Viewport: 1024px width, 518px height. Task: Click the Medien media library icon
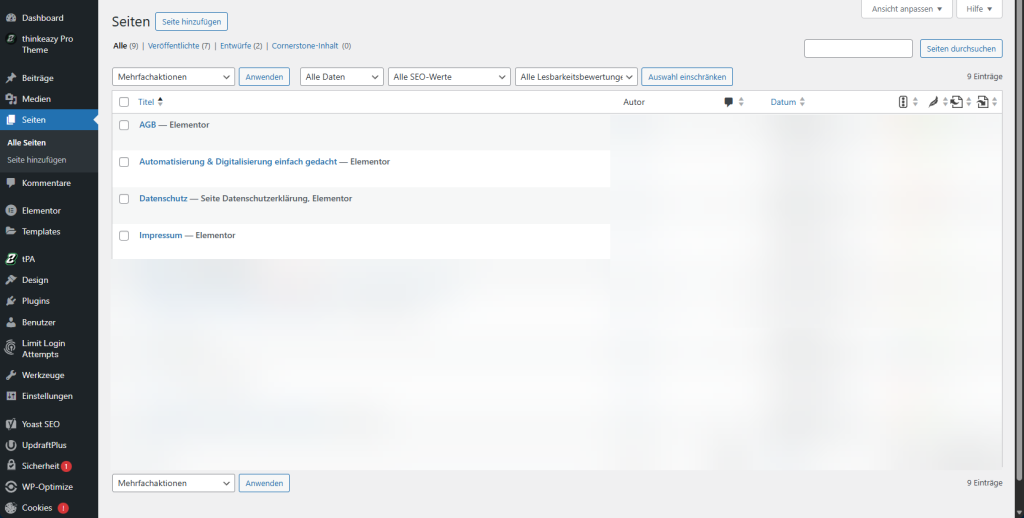click(x=11, y=99)
